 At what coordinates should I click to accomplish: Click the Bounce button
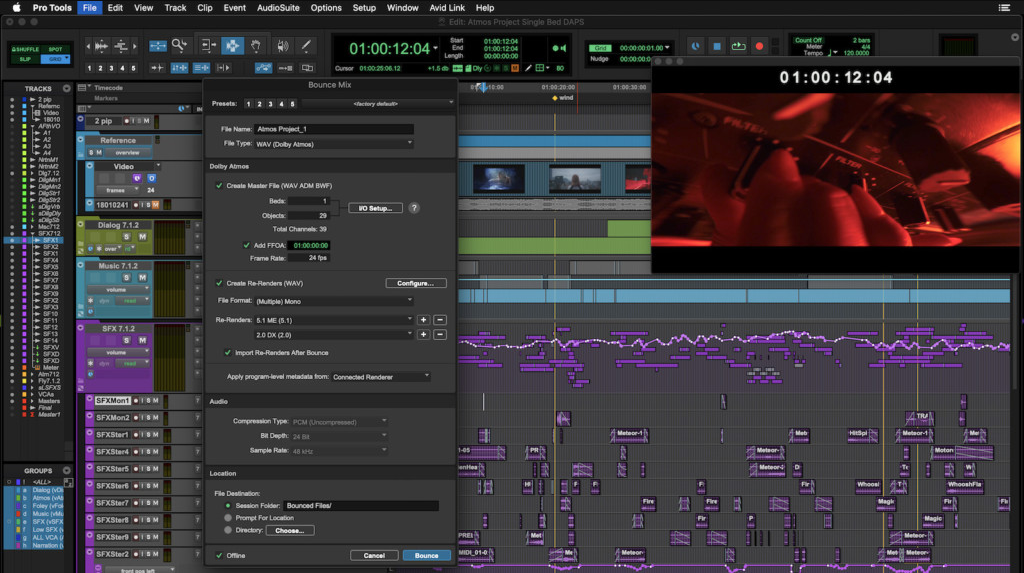[426, 555]
